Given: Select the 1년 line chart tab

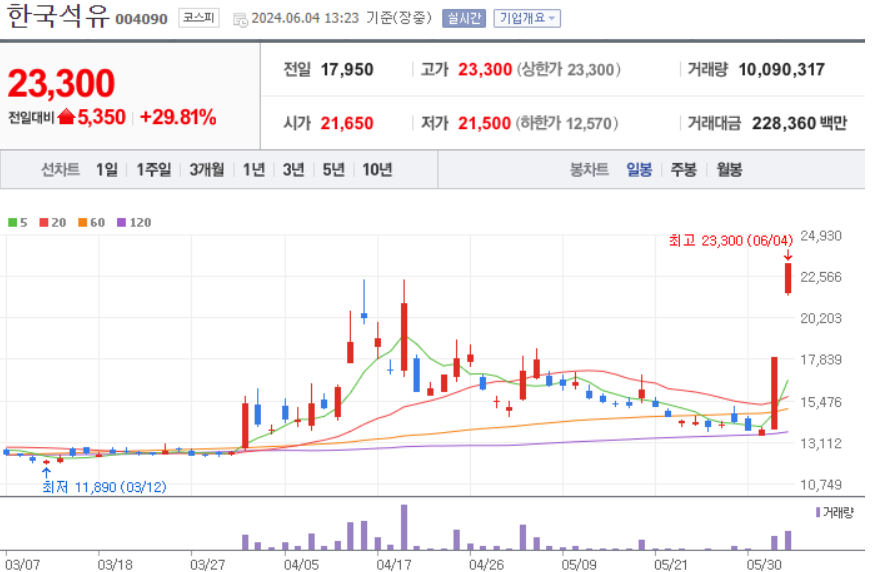Looking at the screenshot, I should [x=254, y=169].
